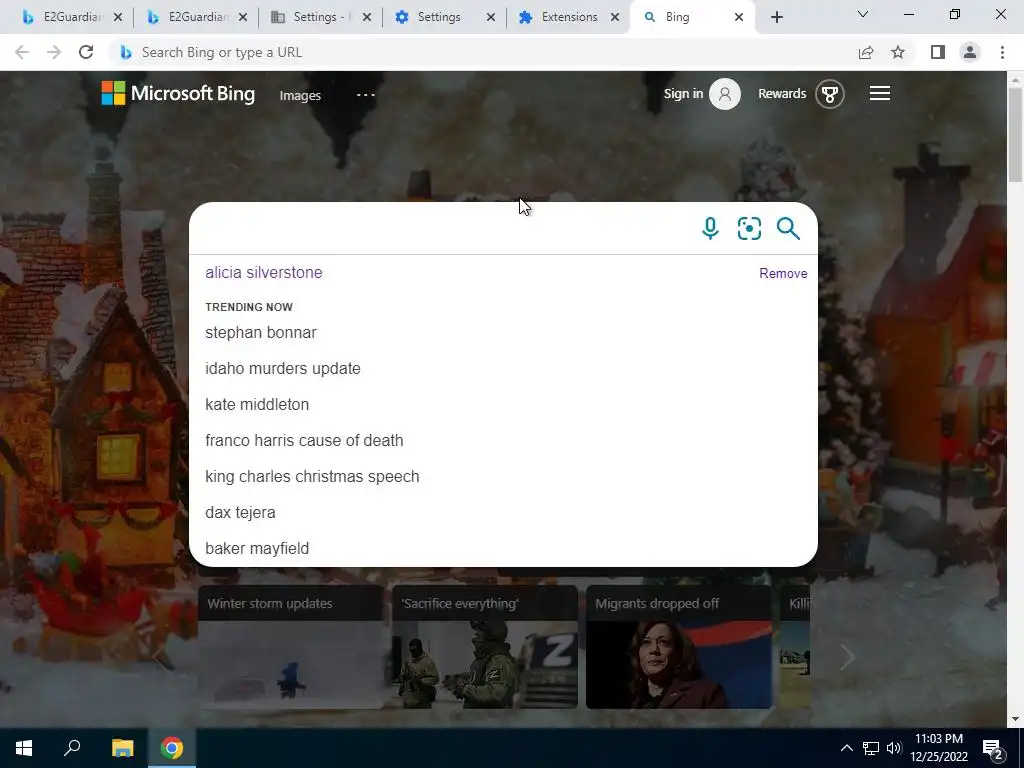Open the volume control in system tray

pos(894,748)
